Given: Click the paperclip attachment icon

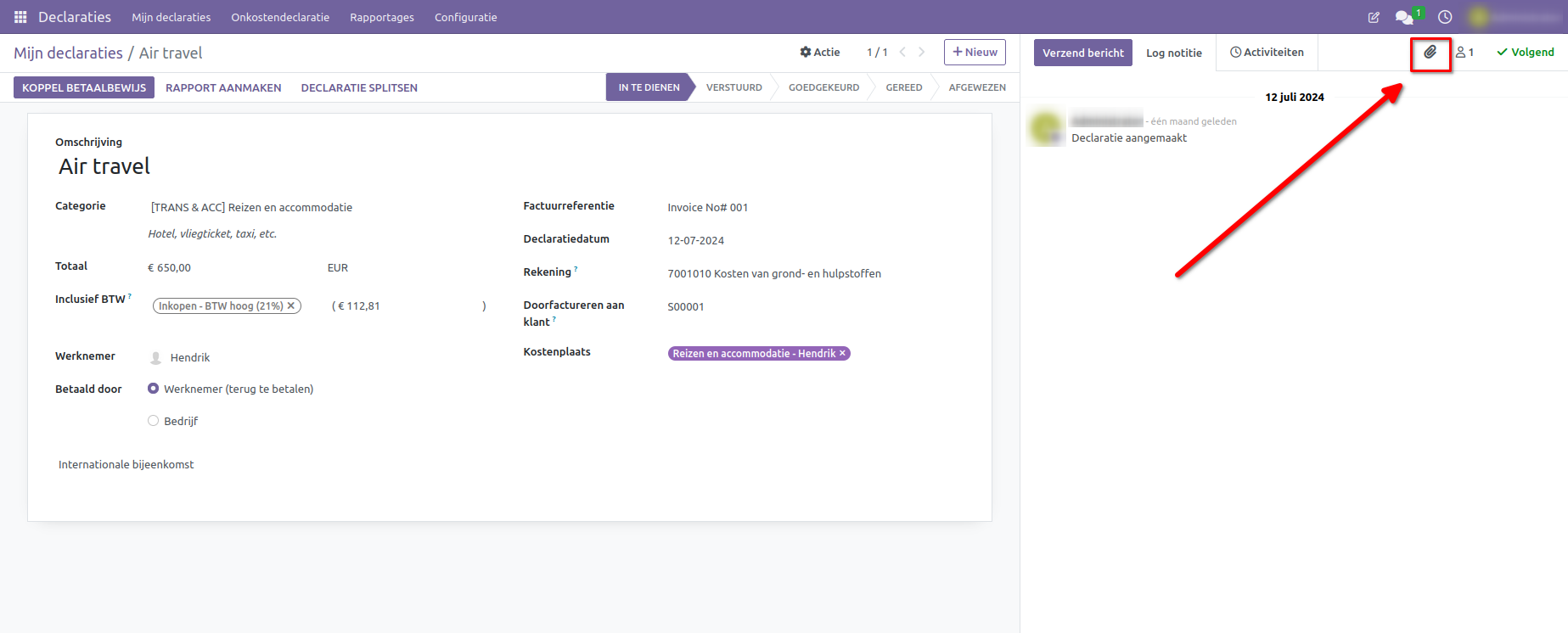Looking at the screenshot, I should pyautogui.click(x=1430, y=53).
